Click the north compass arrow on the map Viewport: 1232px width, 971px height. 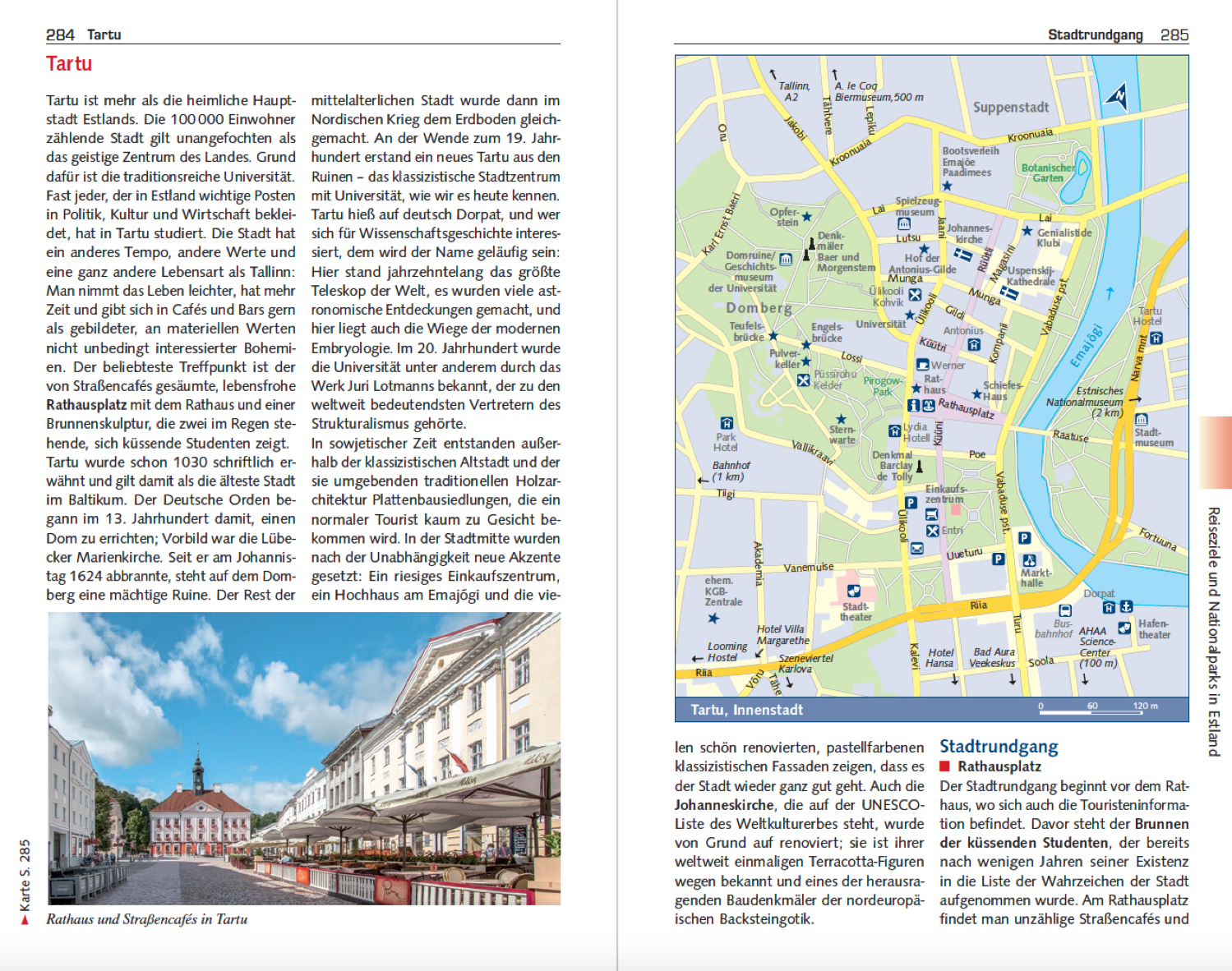pos(1116,97)
